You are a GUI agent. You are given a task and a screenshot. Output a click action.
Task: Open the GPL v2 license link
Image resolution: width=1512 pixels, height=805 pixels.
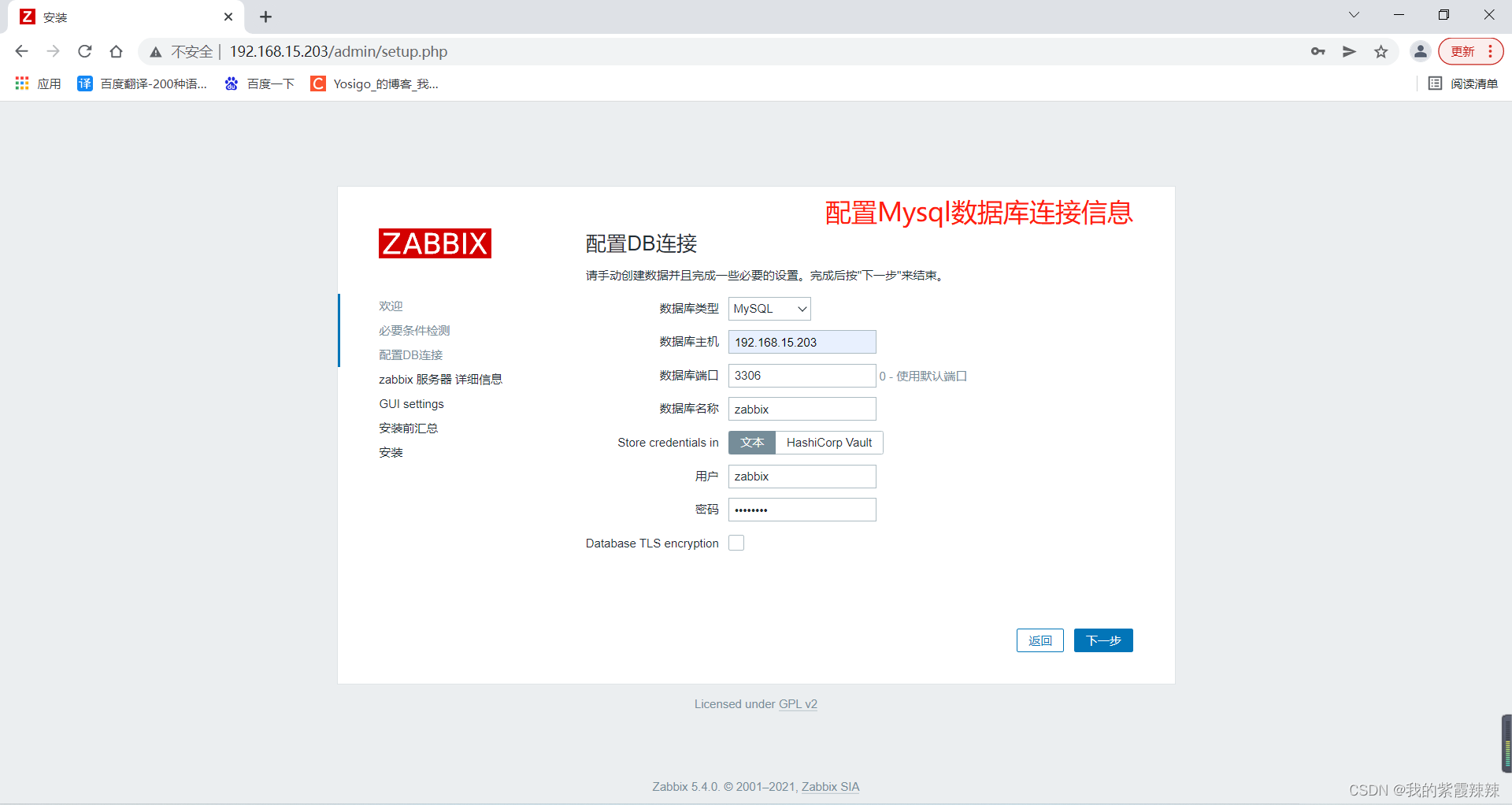pyautogui.click(x=798, y=704)
